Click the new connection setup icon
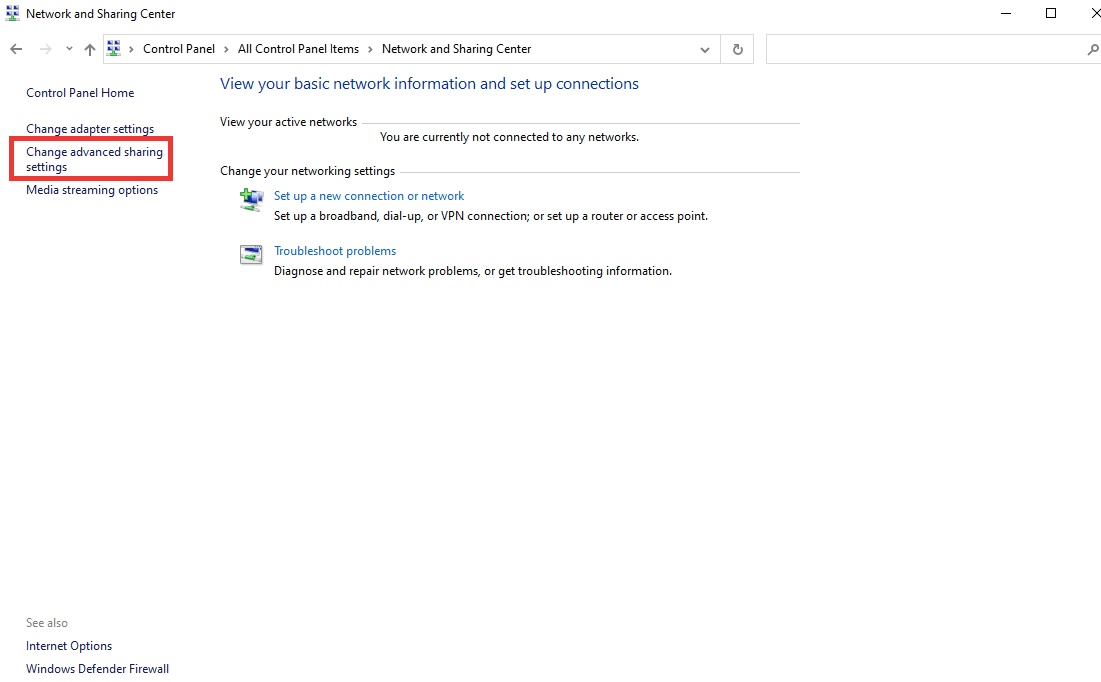The height and width of the screenshot is (682, 1101). click(x=251, y=199)
